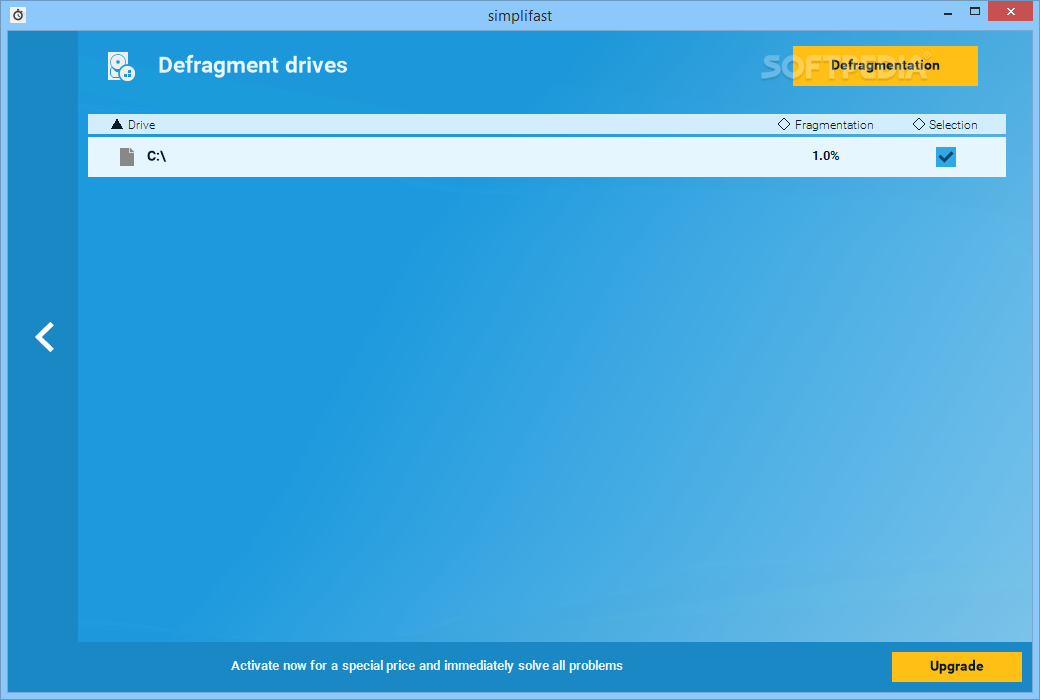Image resolution: width=1040 pixels, height=700 pixels.
Task: Sort by the Drive column header
Action: click(133, 125)
